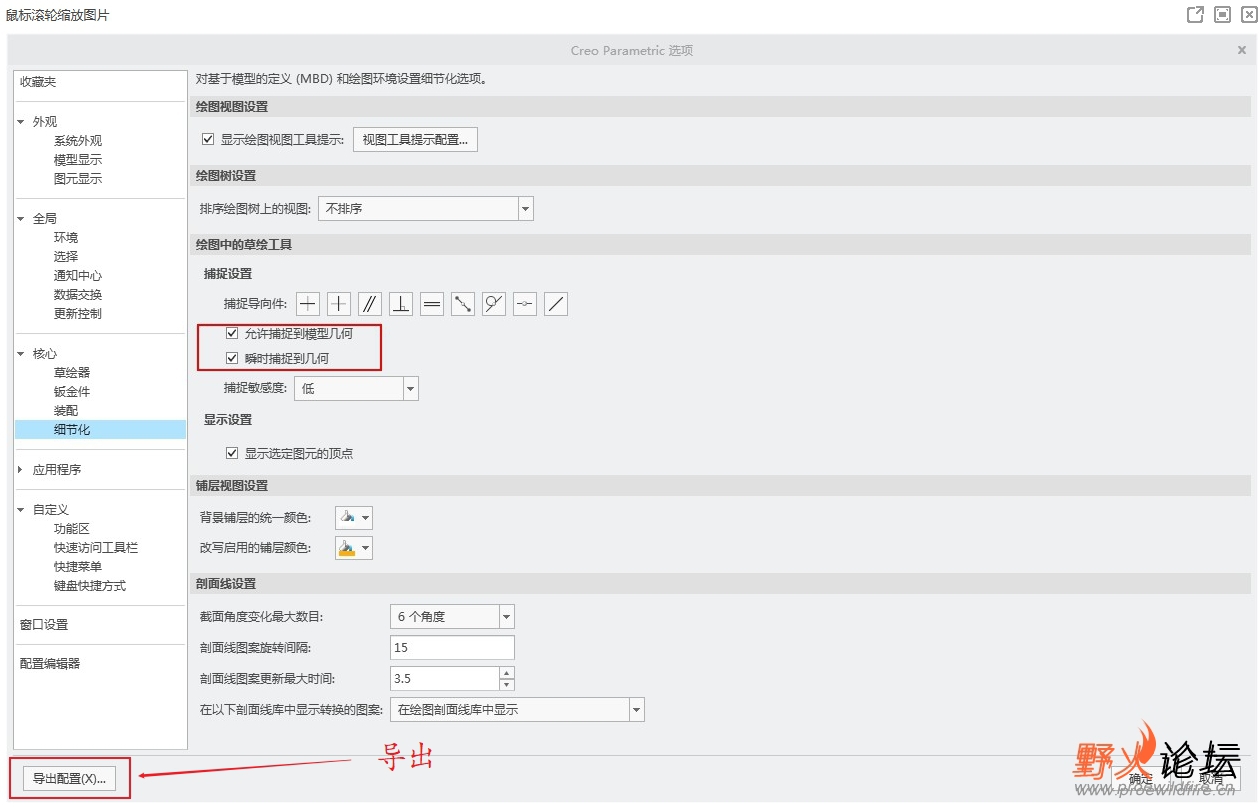Select 钣金件 in the options tree
The width and height of the screenshot is (1260, 807).
click(x=72, y=392)
